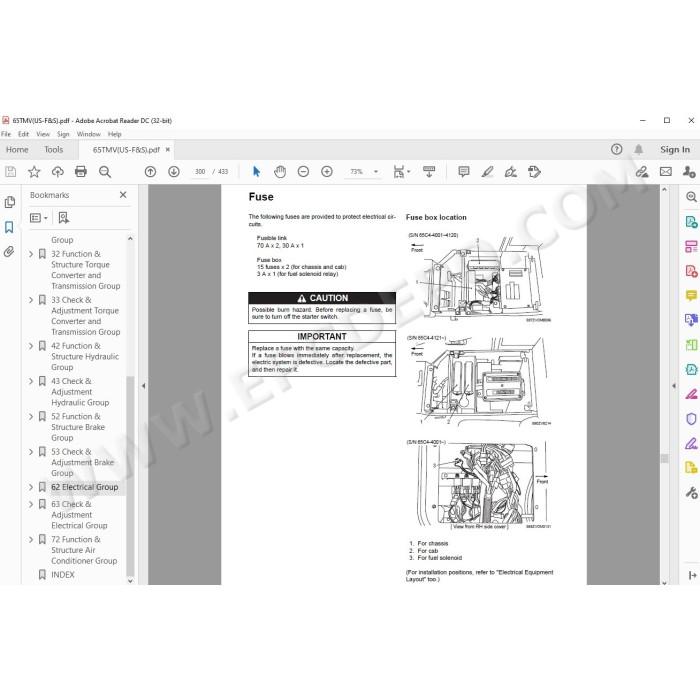Image resolution: width=700 pixels, height=700 pixels.
Task: Close the Bookmarks panel
Action: coord(123,195)
